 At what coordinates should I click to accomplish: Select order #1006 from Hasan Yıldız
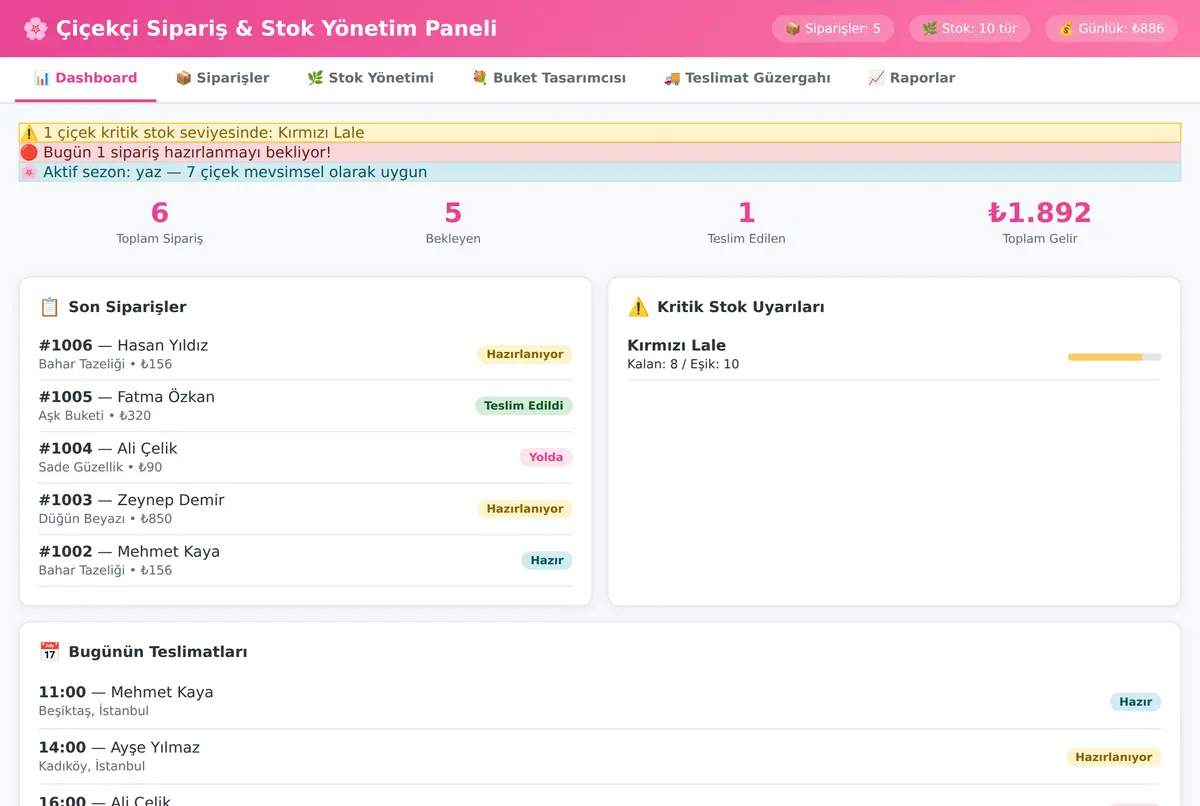point(305,354)
